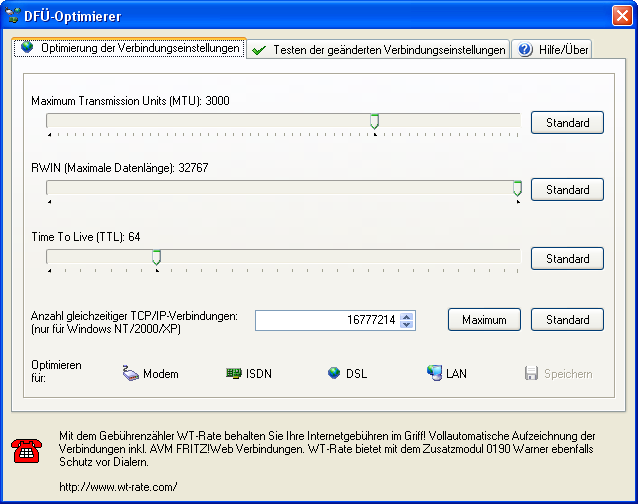The height and width of the screenshot is (504, 638).
Task: Click the Speichern save label
Action: click(x=568, y=374)
